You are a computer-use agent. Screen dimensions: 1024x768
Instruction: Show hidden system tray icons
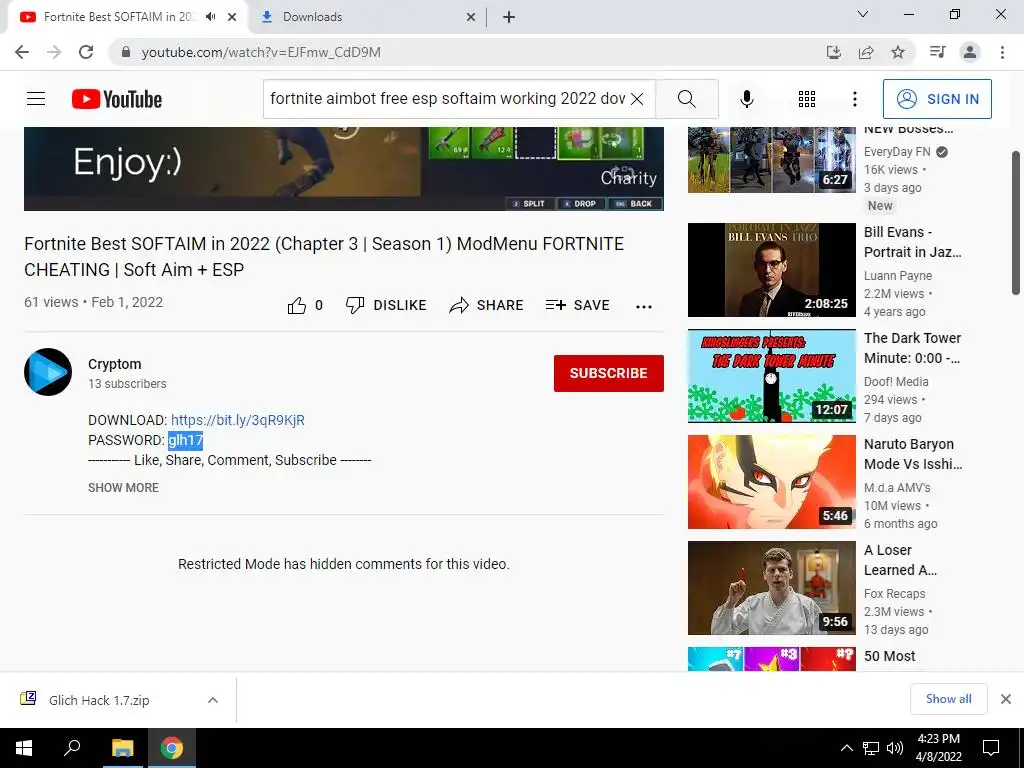[846, 748]
